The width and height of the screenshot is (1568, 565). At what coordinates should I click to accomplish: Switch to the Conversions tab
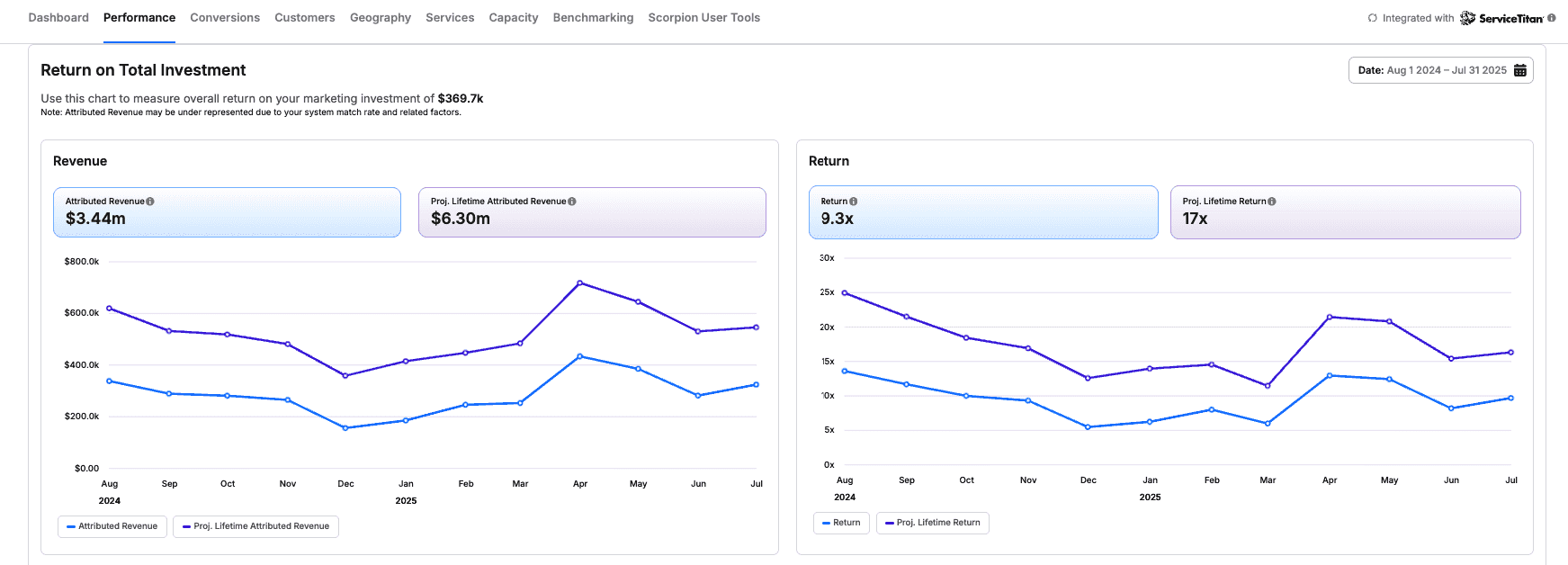(x=225, y=18)
